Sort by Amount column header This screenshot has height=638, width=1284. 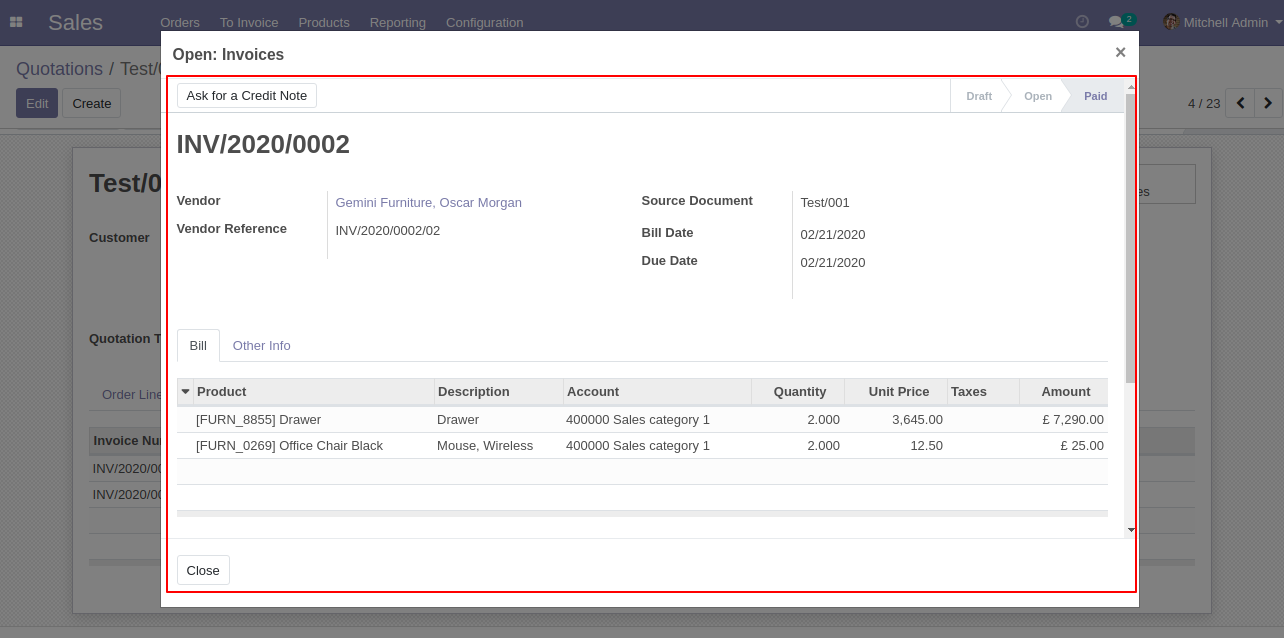(1064, 391)
